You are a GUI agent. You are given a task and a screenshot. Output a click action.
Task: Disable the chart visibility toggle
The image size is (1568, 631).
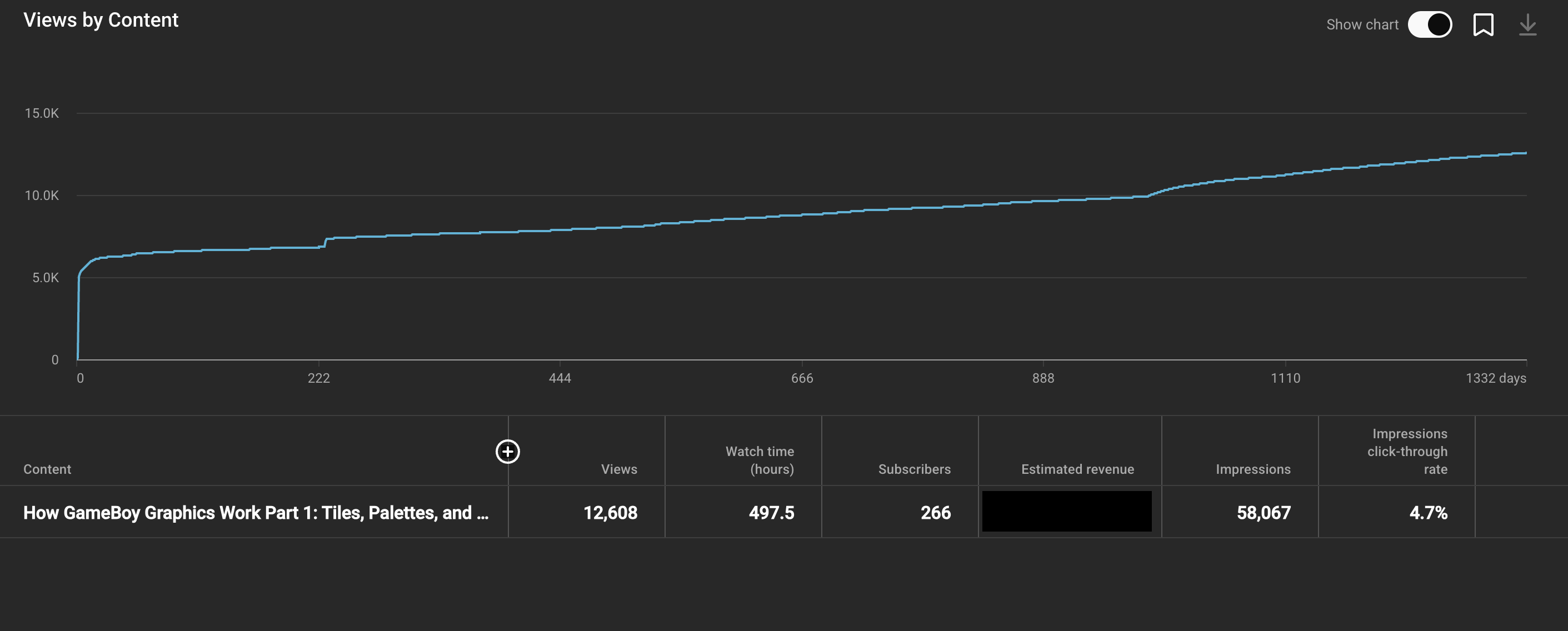pyautogui.click(x=1430, y=24)
